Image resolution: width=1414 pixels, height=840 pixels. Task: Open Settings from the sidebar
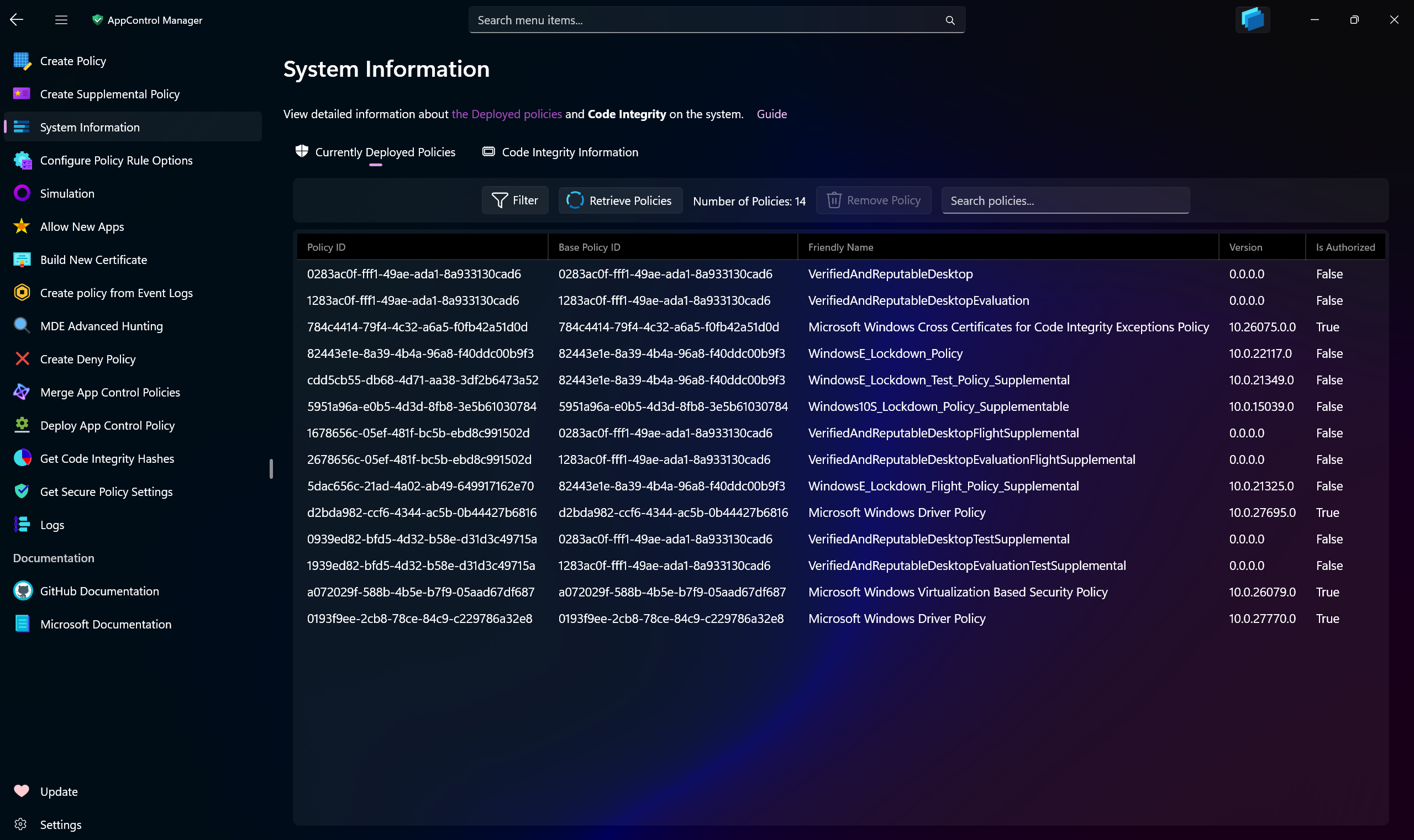click(60, 824)
